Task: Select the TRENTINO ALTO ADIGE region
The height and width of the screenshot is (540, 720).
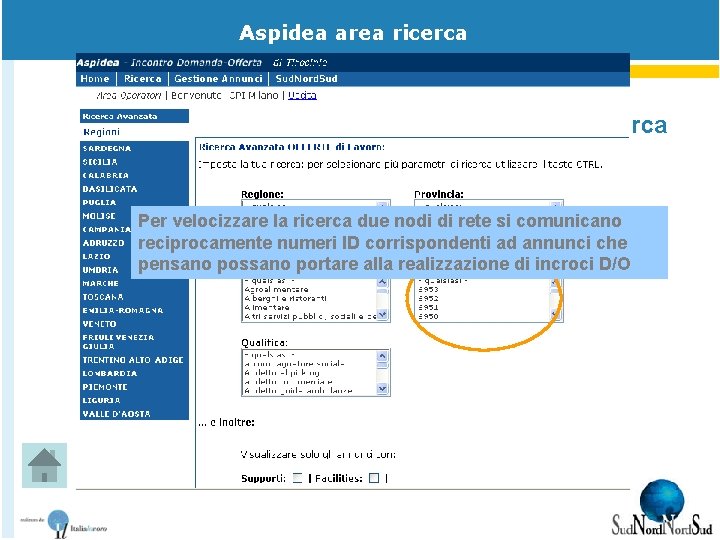Action: (133, 360)
